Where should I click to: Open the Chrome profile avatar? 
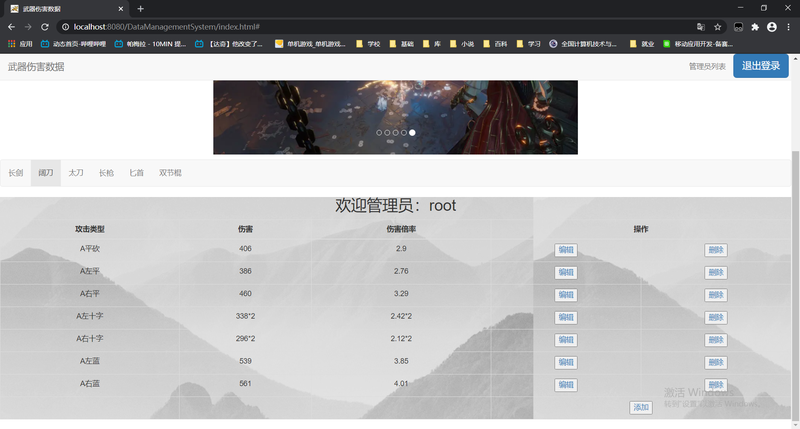pyautogui.click(x=771, y=27)
